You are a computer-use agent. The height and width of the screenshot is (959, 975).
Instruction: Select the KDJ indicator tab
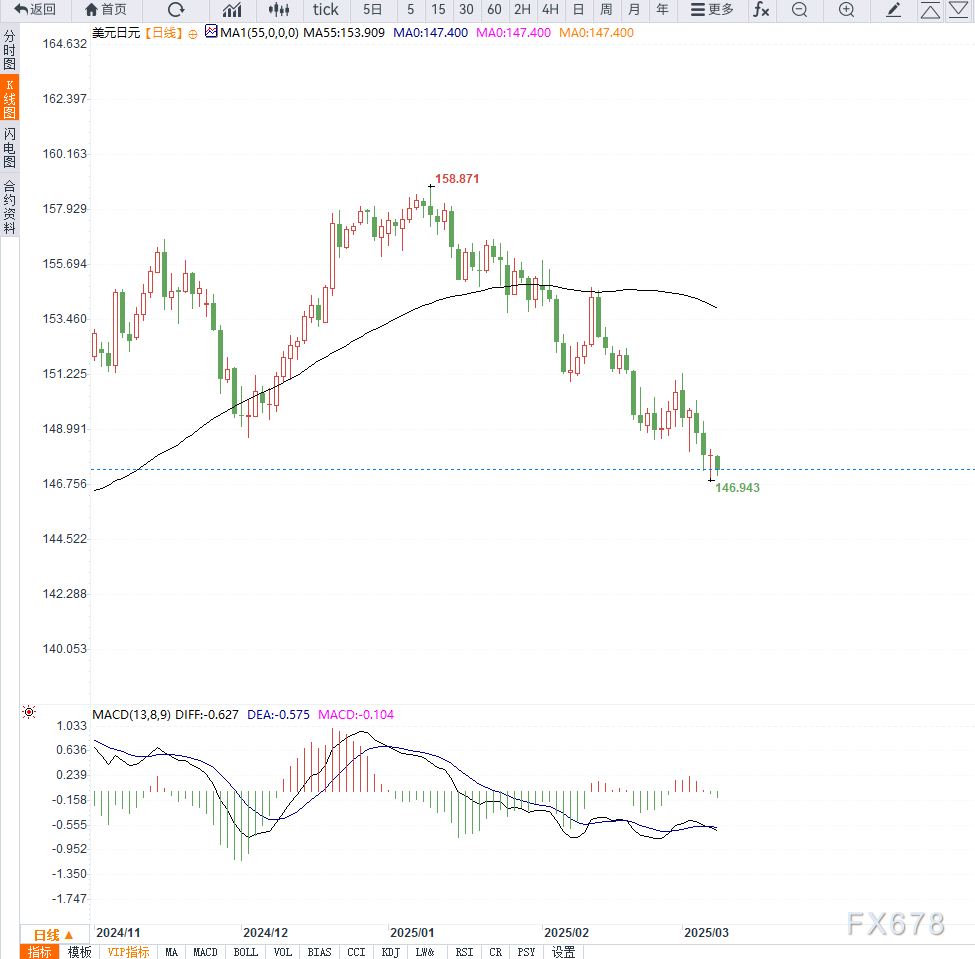click(x=390, y=952)
